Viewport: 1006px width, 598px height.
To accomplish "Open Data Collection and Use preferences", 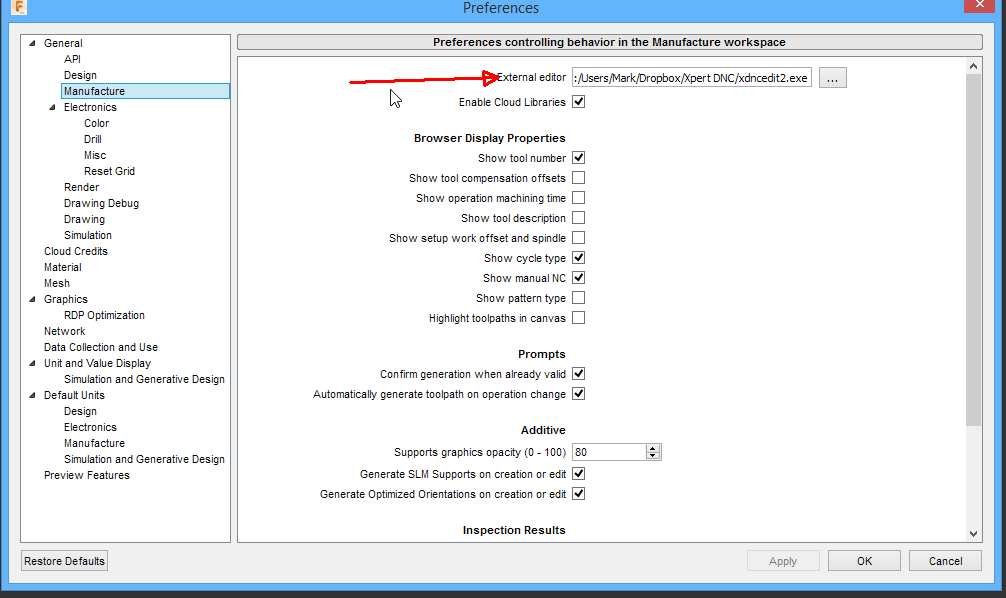I will (x=101, y=347).
